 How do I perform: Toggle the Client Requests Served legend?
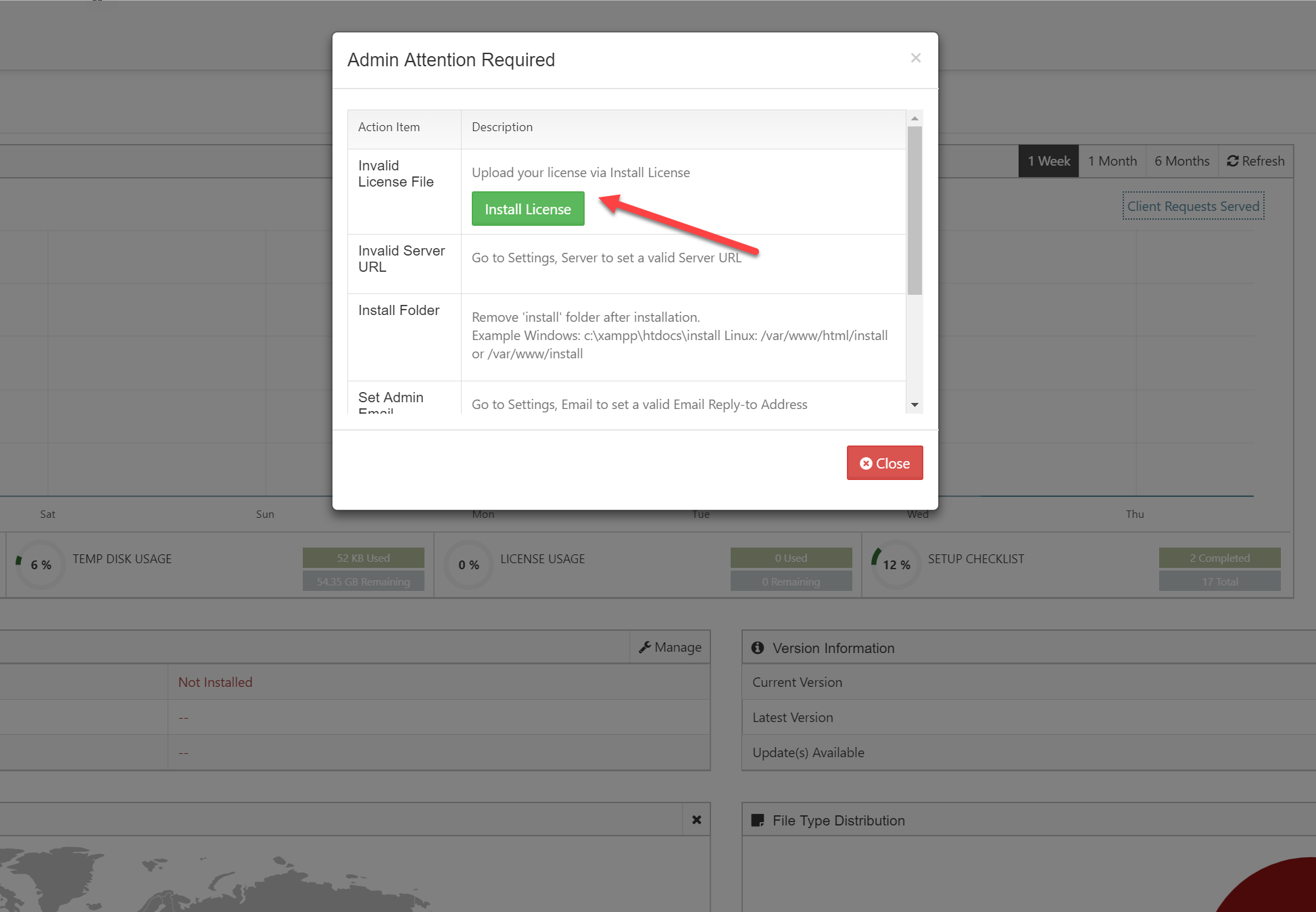coord(1192,206)
